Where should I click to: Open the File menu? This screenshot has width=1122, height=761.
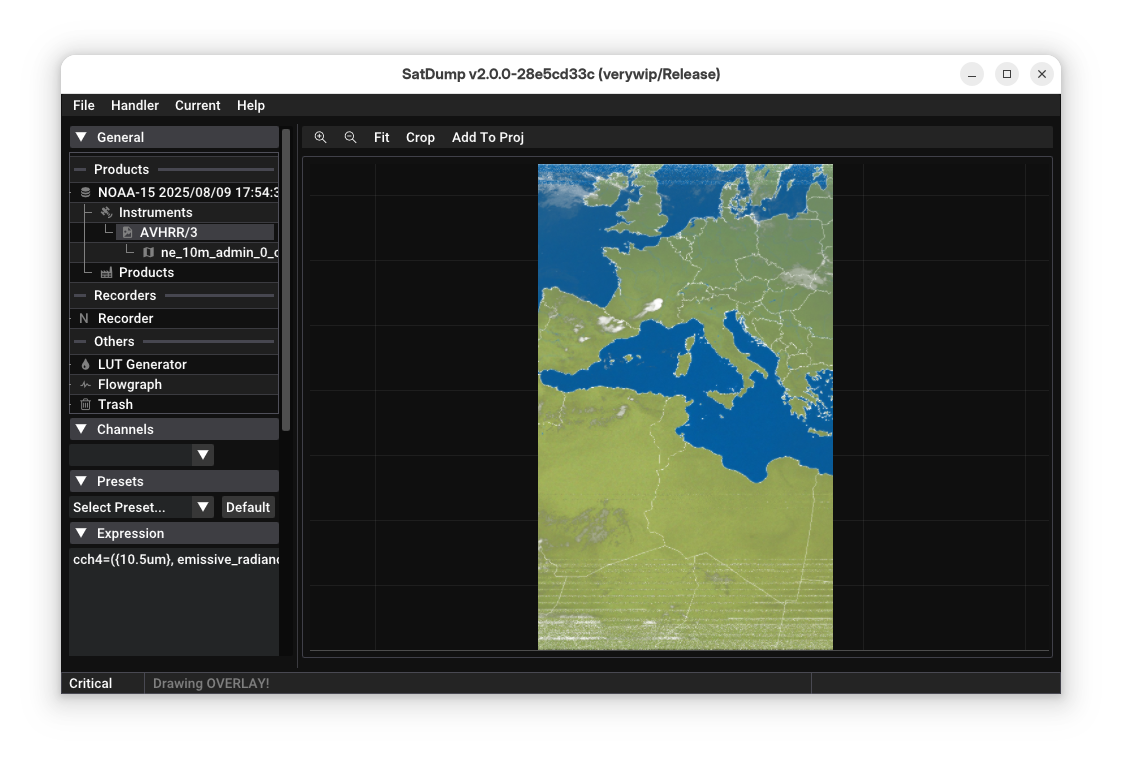(84, 105)
